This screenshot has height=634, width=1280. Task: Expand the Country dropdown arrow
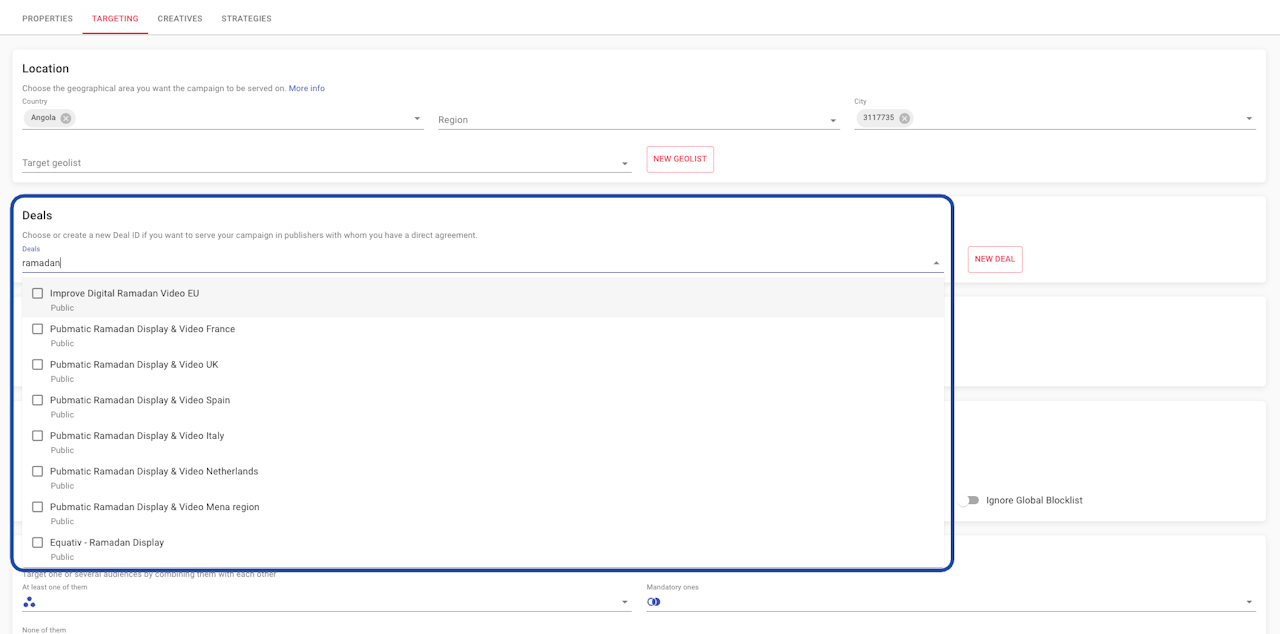click(x=417, y=119)
